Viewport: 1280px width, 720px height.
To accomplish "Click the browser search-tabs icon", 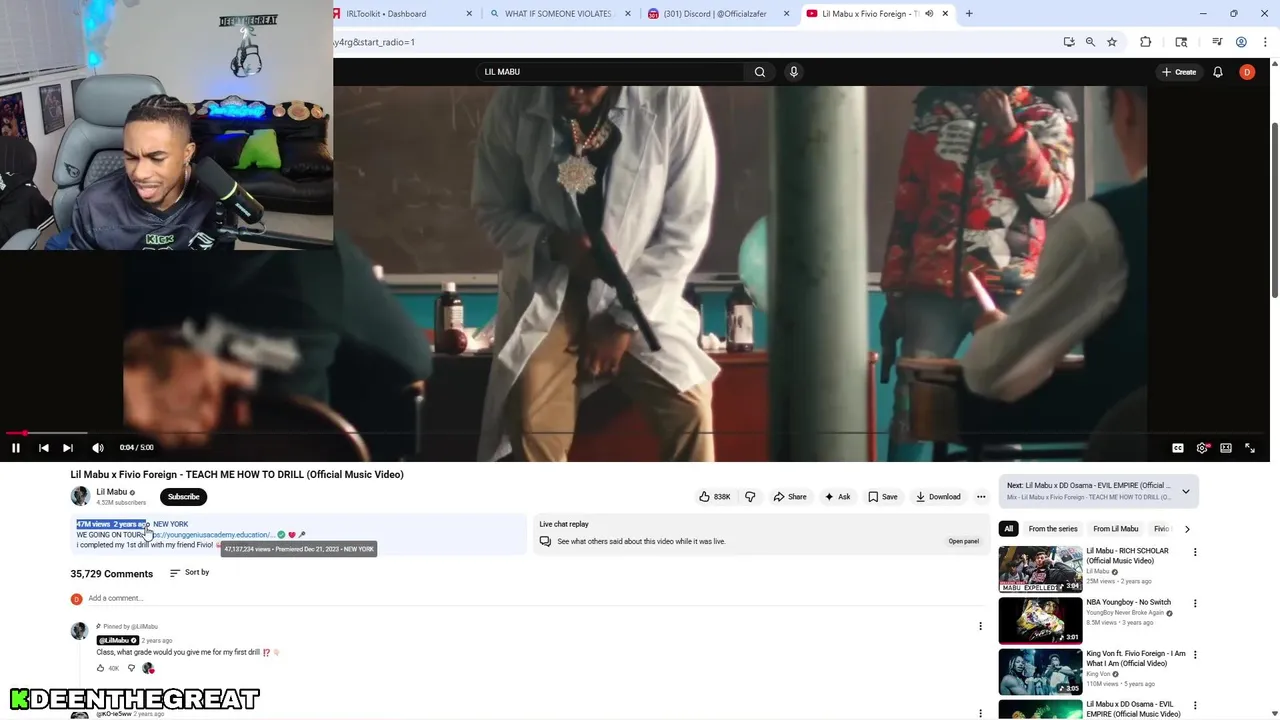I will (x=1181, y=42).
